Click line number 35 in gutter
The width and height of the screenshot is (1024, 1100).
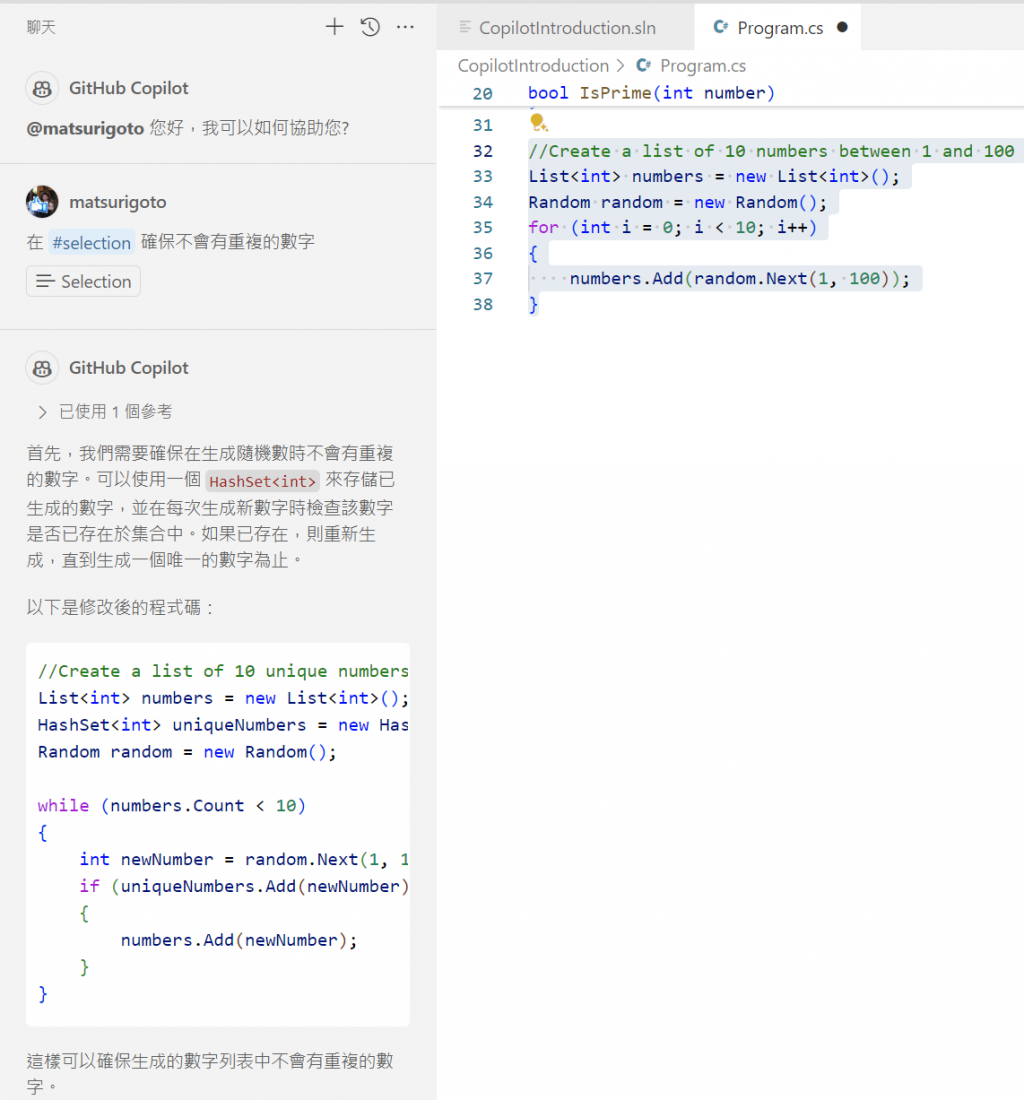(483, 227)
